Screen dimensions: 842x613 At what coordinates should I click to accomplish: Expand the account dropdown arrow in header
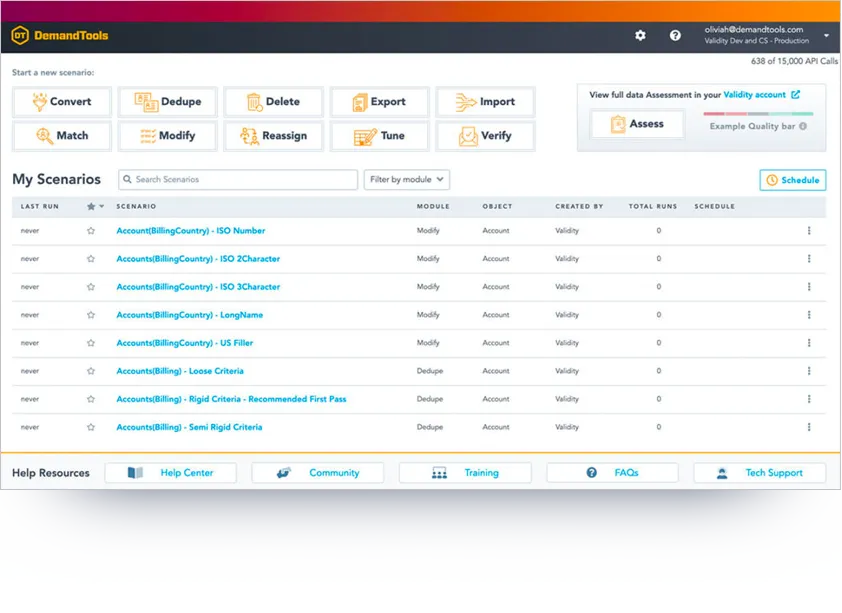(x=826, y=35)
